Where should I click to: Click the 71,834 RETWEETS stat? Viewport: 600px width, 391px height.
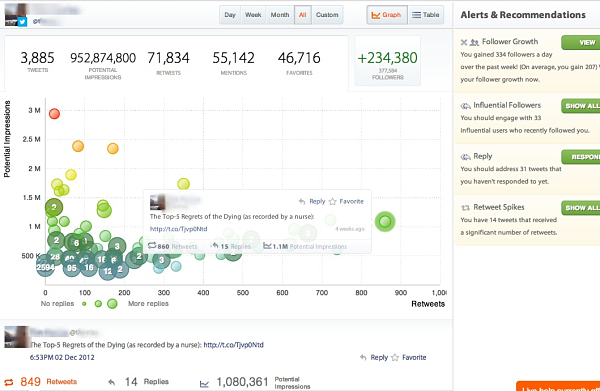[x=168, y=63]
